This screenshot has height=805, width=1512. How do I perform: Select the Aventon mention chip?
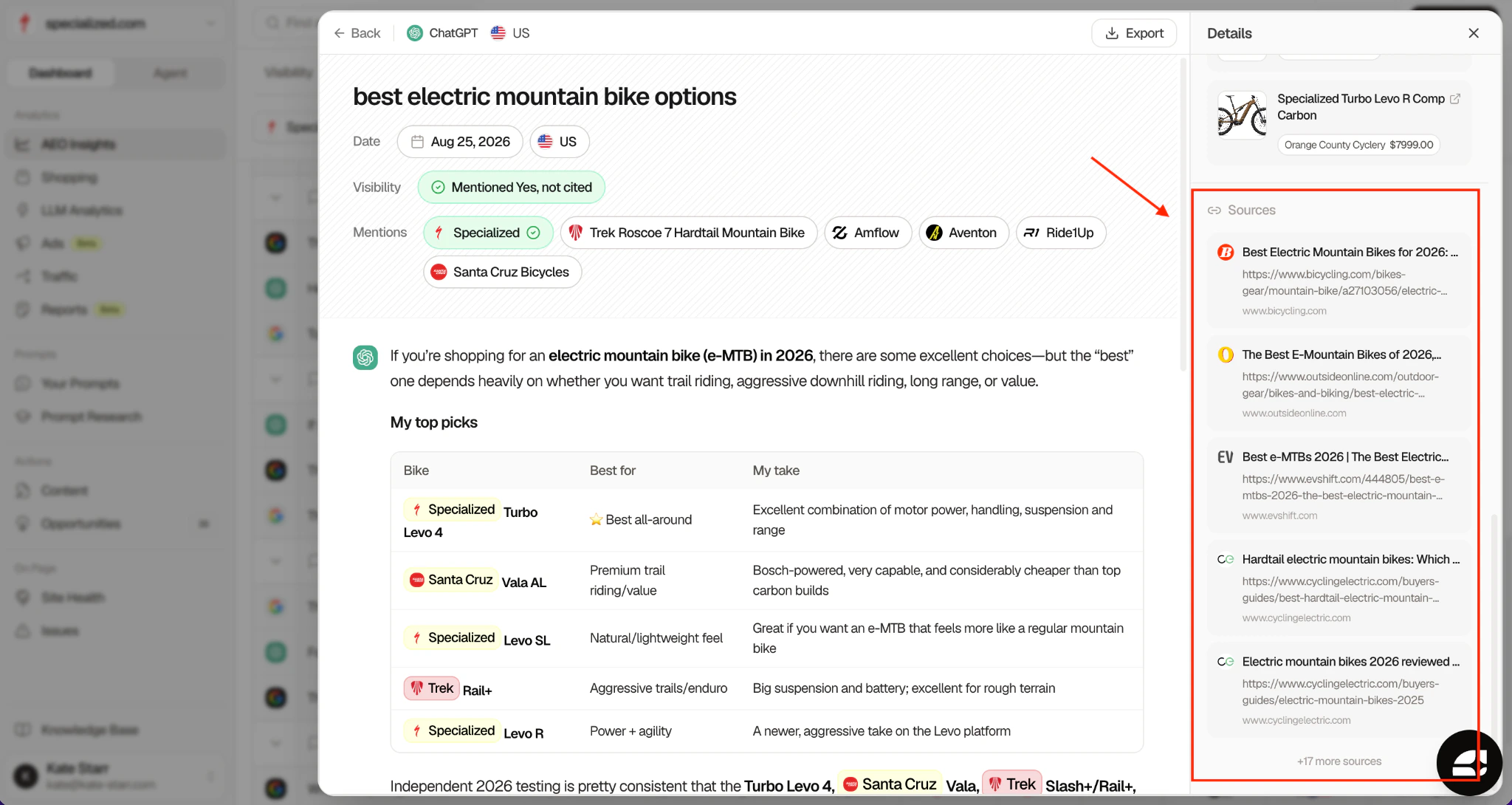pyautogui.click(x=963, y=233)
